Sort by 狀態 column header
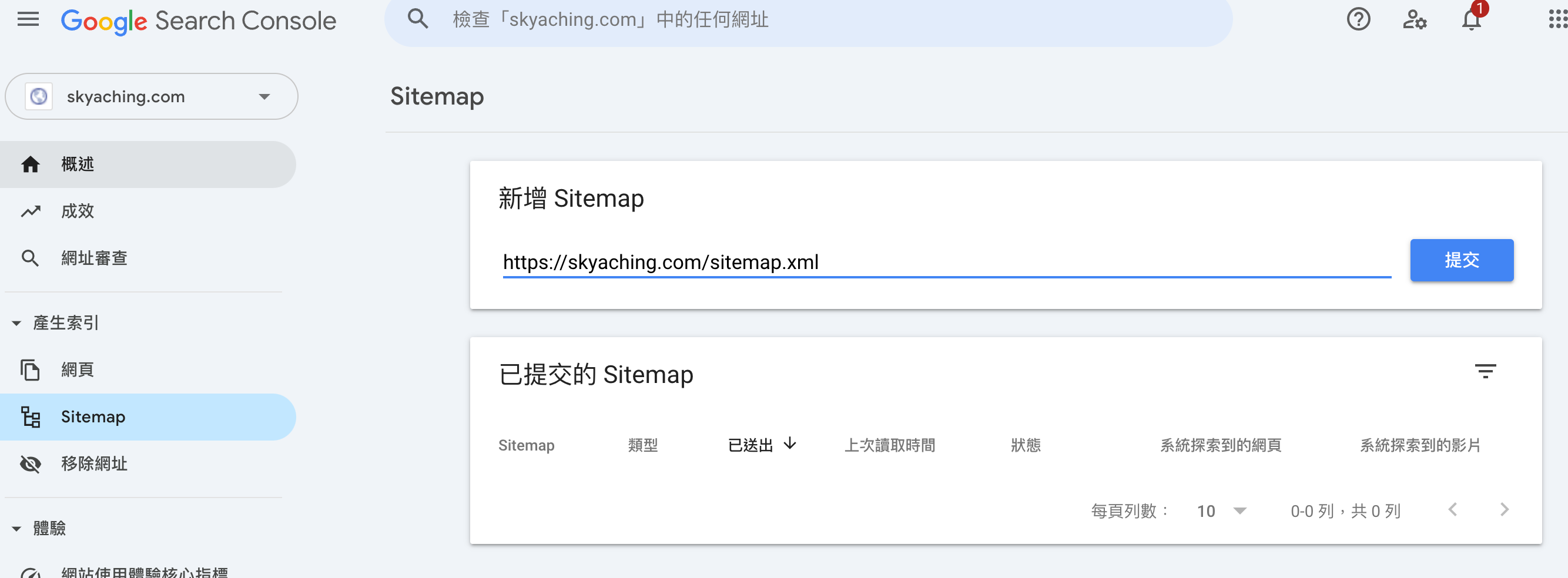This screenshot has width=1568, height=578. (1026, 445)
